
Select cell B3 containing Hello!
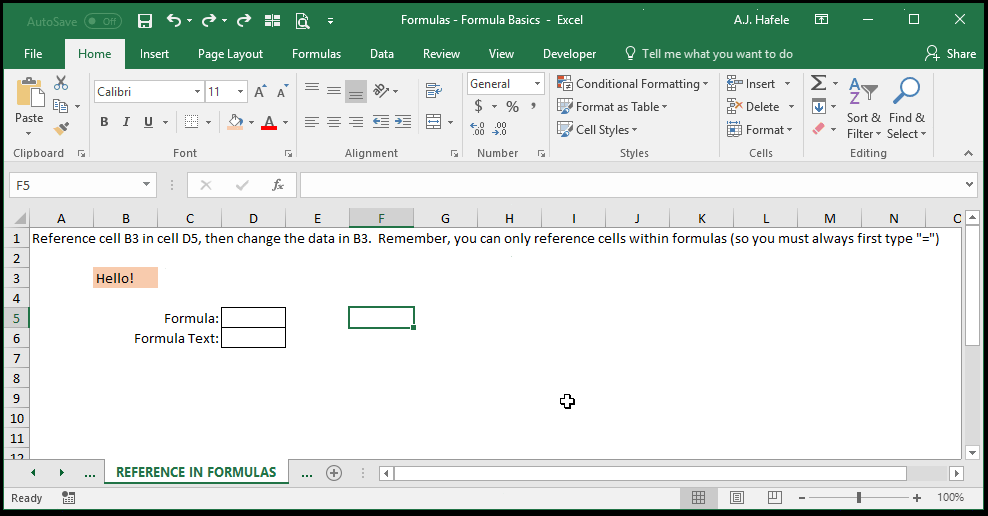(125, 278)
